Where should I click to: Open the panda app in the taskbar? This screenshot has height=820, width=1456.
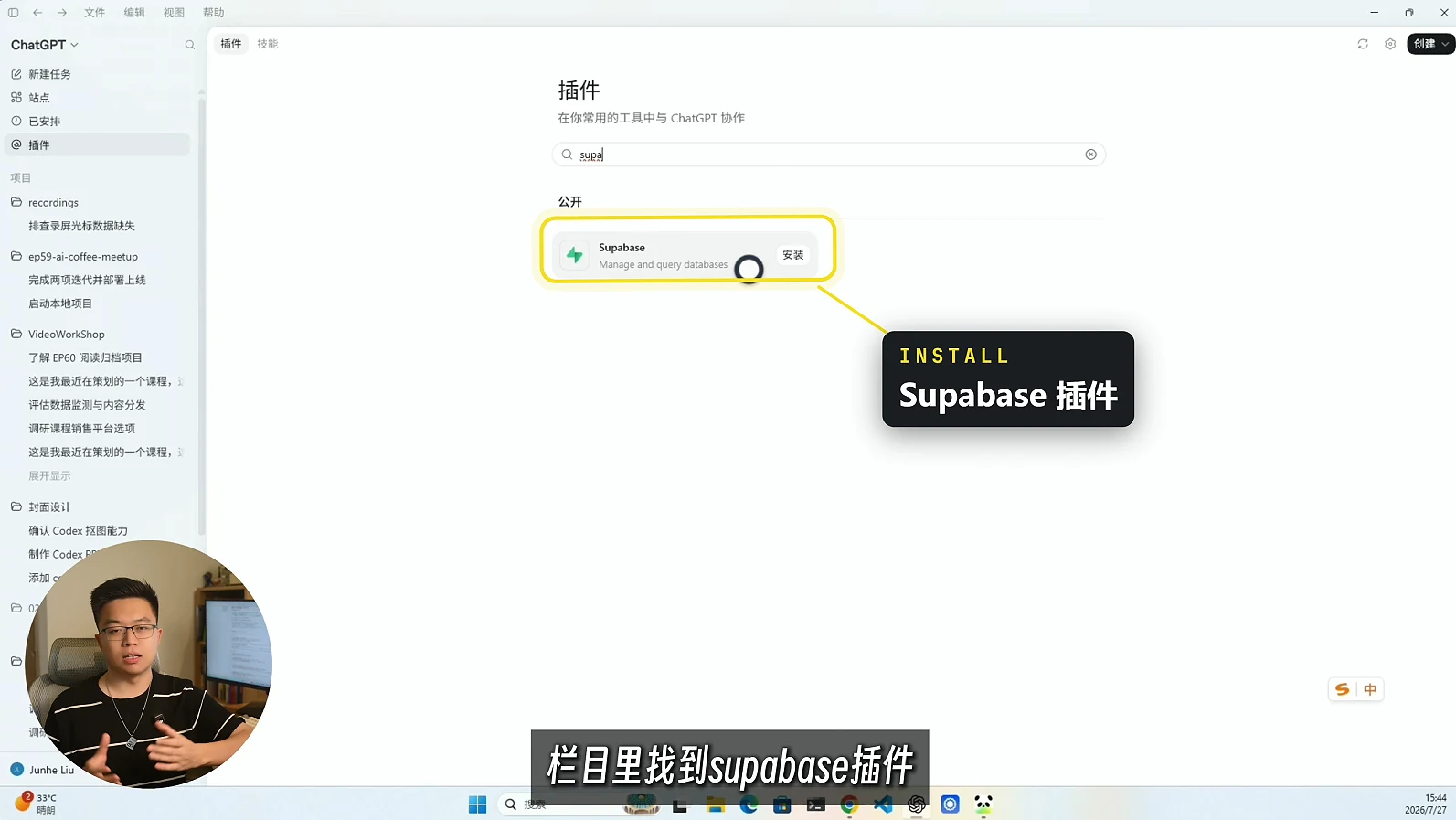(983, 804)
